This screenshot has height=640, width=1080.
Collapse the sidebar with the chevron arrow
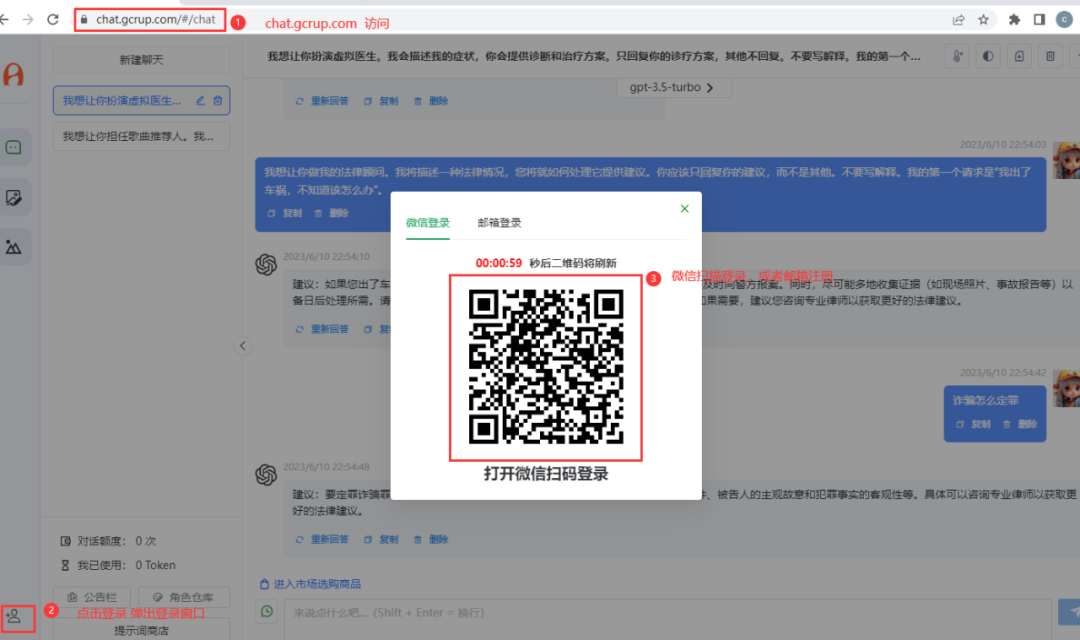[243, 345]
